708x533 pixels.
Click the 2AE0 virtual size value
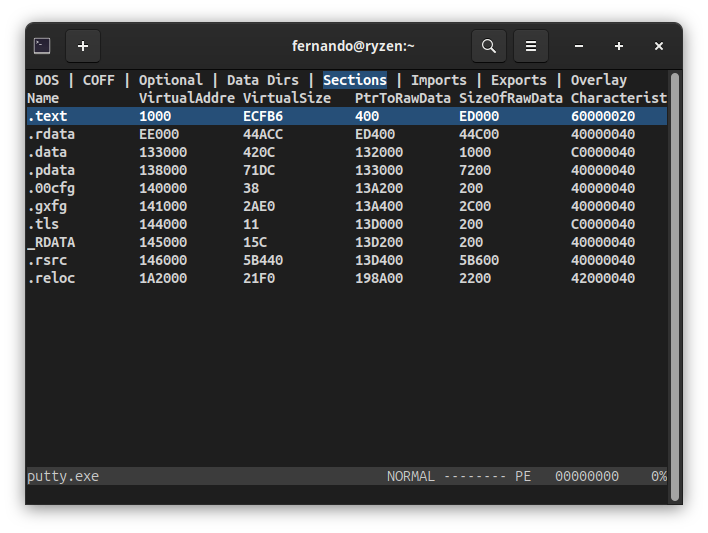(259, 206)
